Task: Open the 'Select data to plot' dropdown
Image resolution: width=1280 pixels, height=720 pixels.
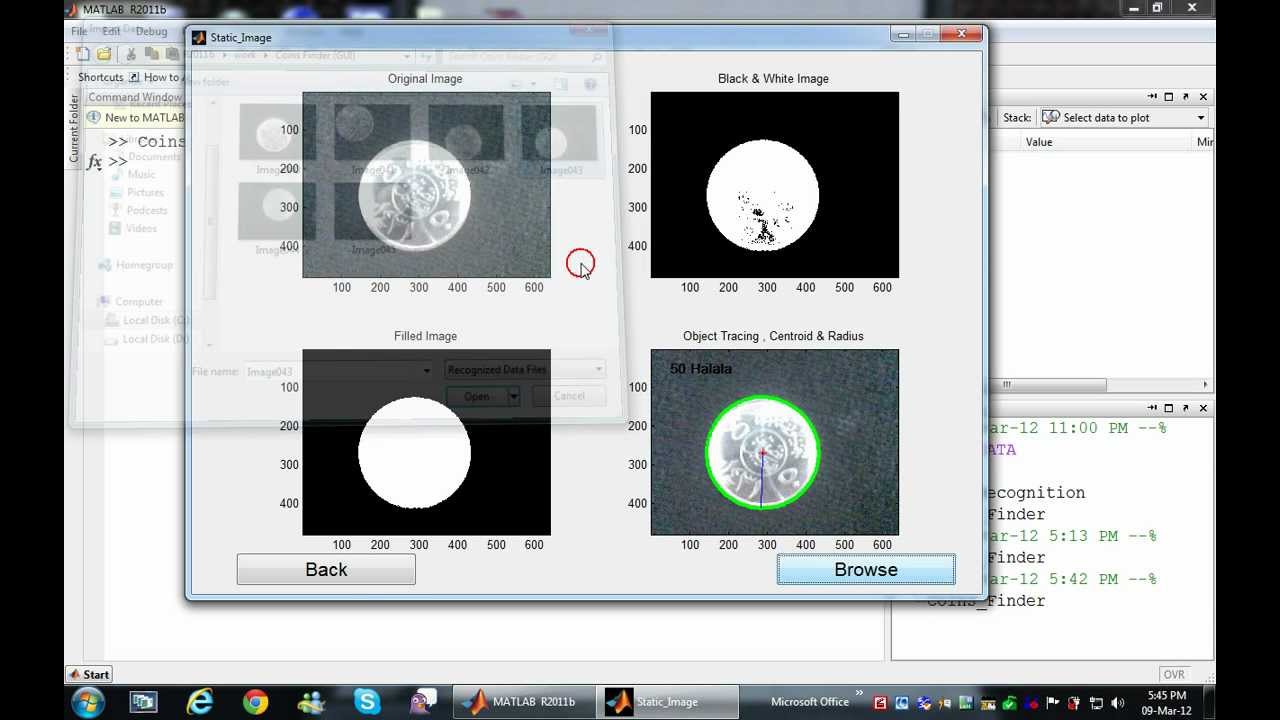Action: coord(1123,118)
